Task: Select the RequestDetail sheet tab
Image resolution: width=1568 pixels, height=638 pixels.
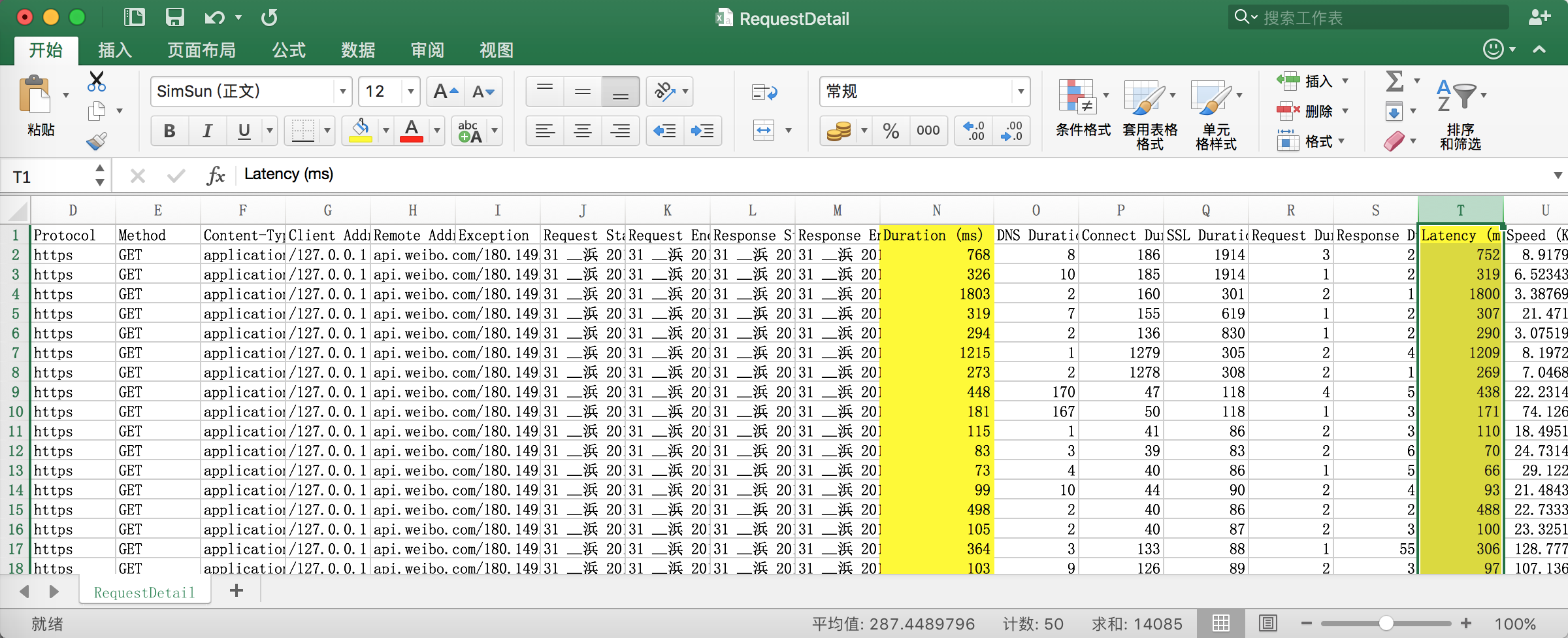Action: click(144, 592)
